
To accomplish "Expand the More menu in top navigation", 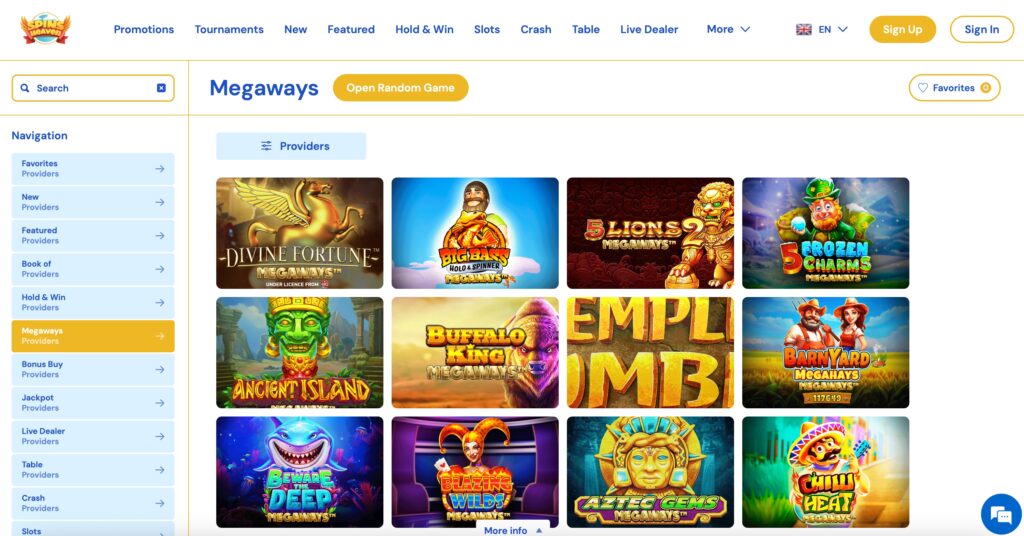I will (x=728, y=29).
